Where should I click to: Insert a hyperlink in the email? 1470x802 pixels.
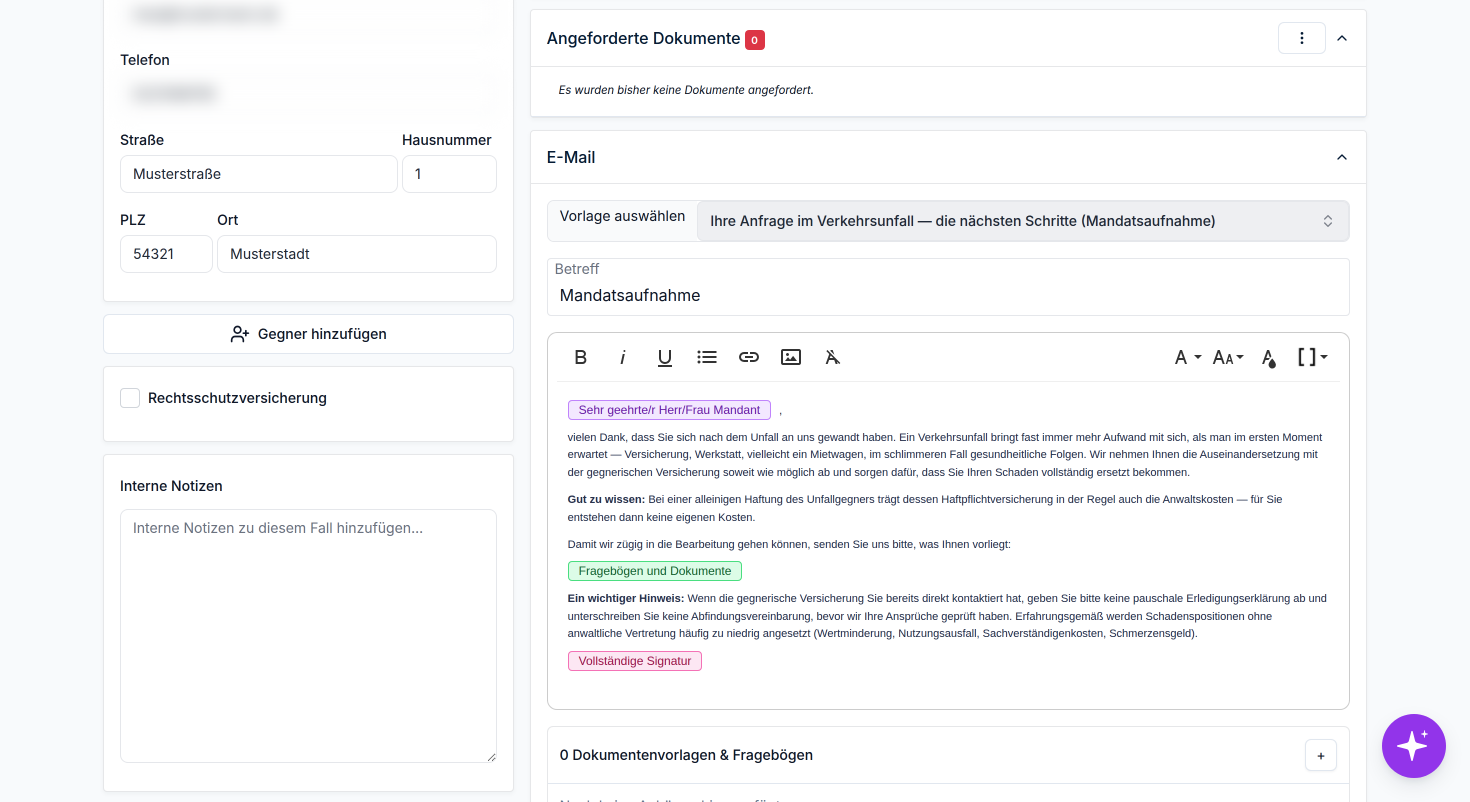749,357
